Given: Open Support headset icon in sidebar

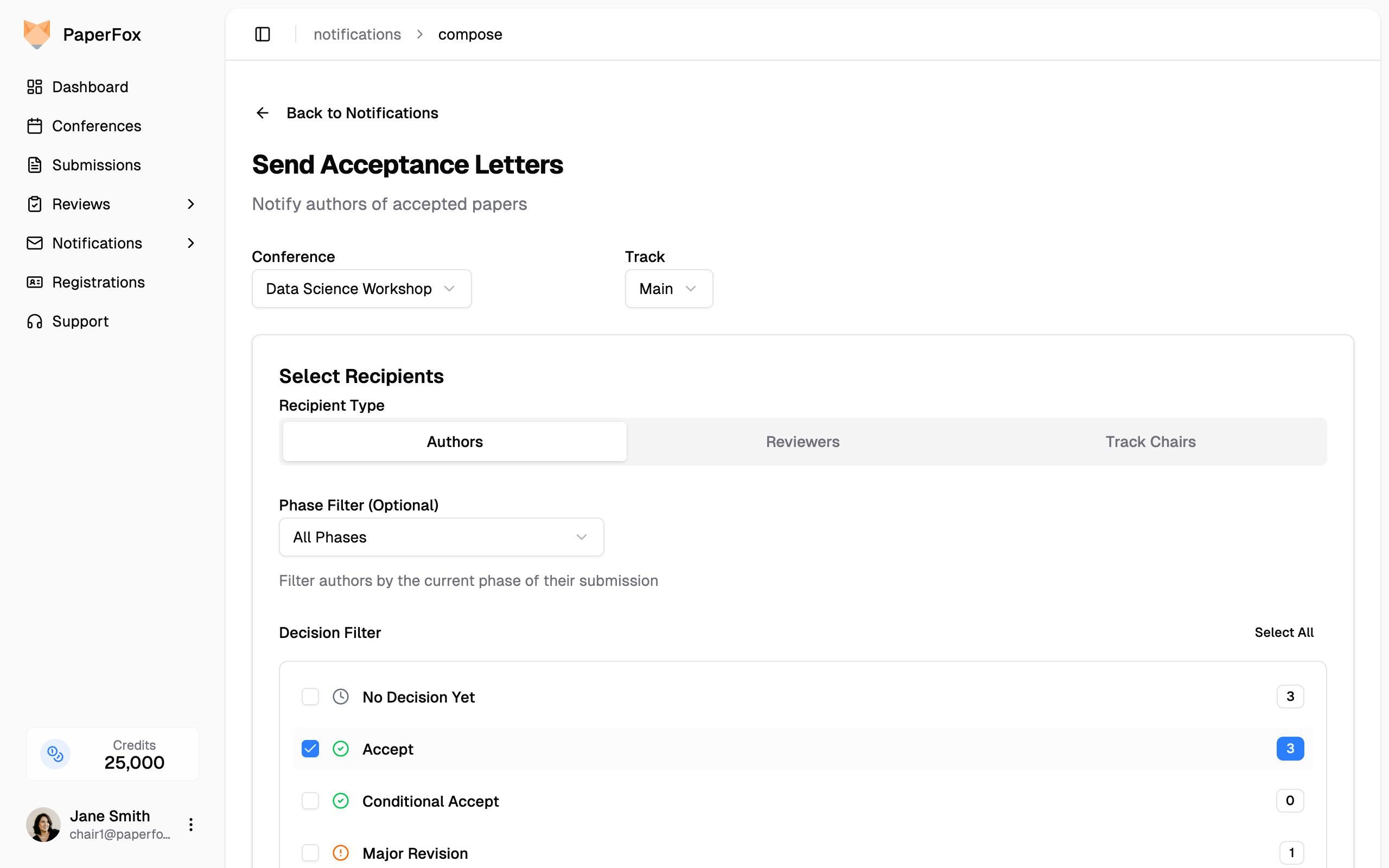Looking at the screenshot, I should (x=34, y=321).
